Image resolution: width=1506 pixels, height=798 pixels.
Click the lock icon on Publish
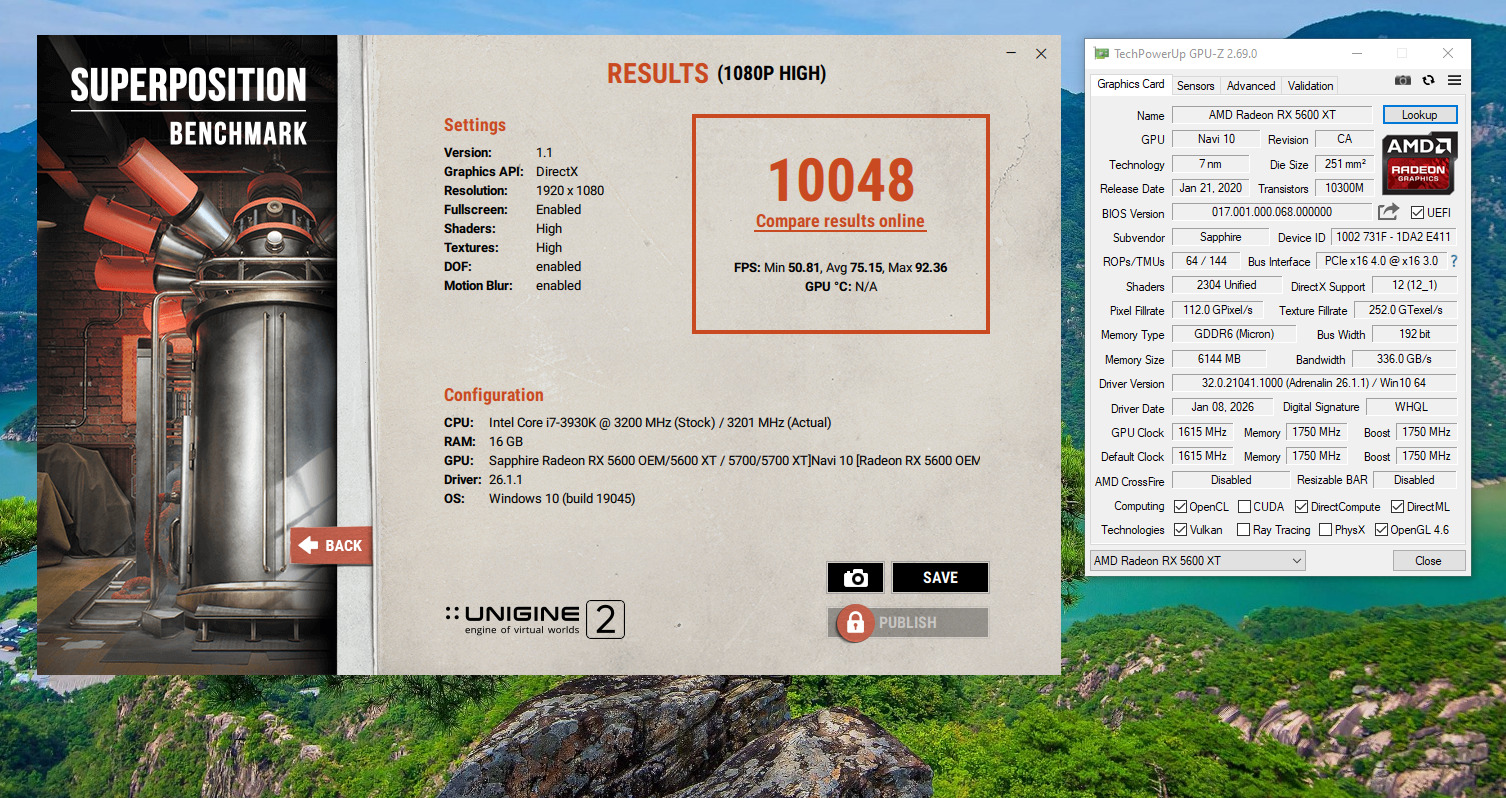(x=855, y=622)
